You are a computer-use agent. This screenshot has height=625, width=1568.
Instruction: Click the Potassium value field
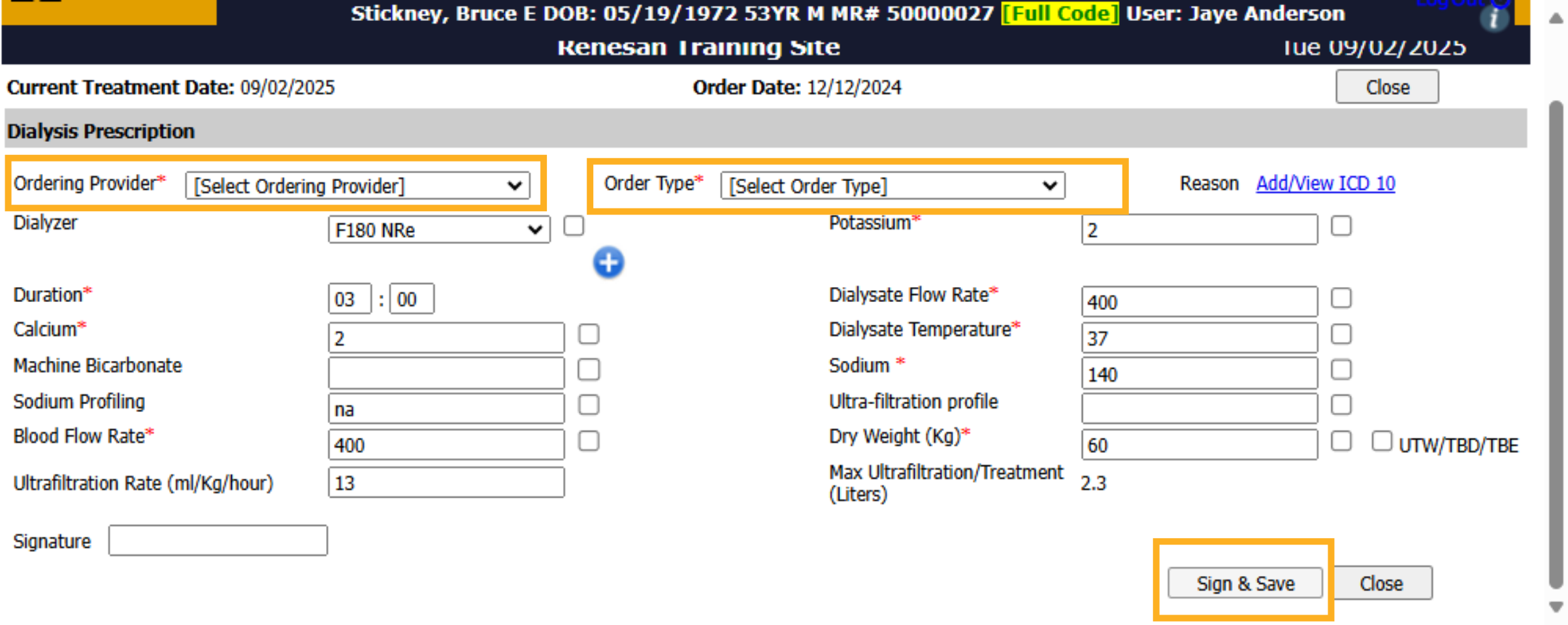[1200, 230]
